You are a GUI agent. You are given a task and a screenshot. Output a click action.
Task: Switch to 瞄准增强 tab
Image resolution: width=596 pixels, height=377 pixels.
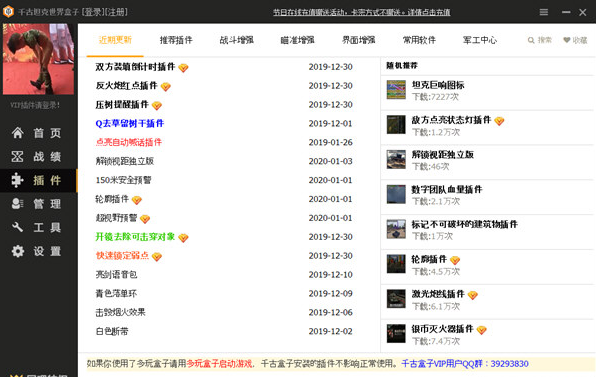pos(297,40)
